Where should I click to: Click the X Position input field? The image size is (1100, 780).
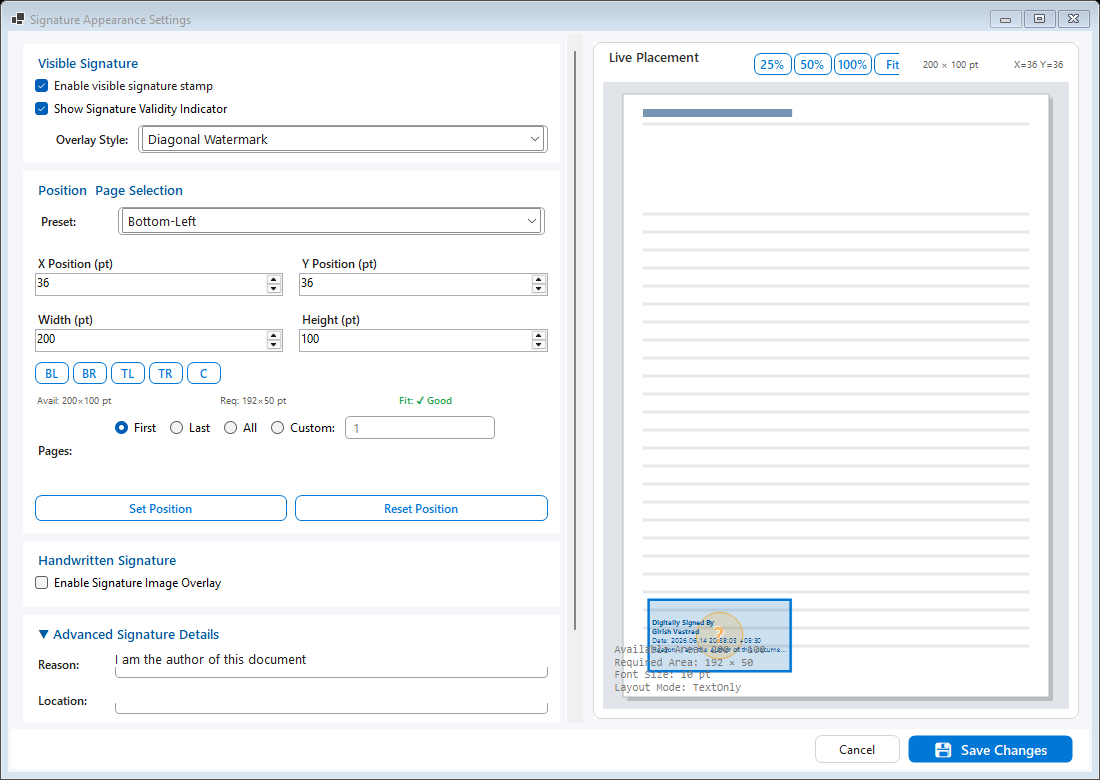150,283
